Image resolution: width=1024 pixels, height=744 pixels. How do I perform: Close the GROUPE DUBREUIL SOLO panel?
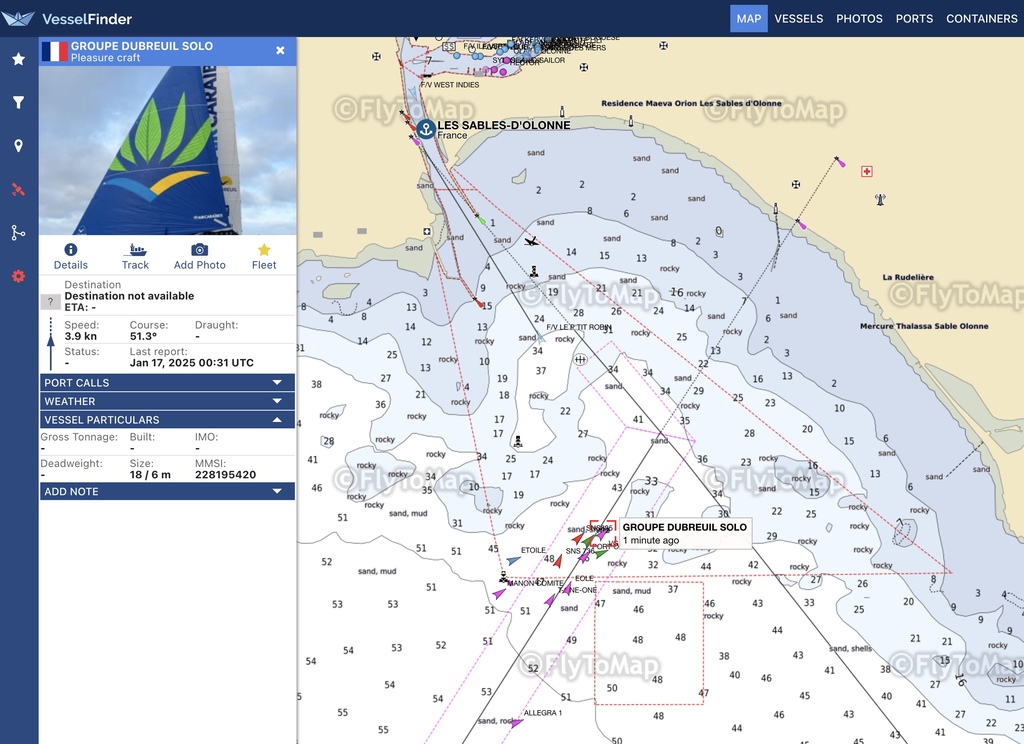tap(280, 50)
